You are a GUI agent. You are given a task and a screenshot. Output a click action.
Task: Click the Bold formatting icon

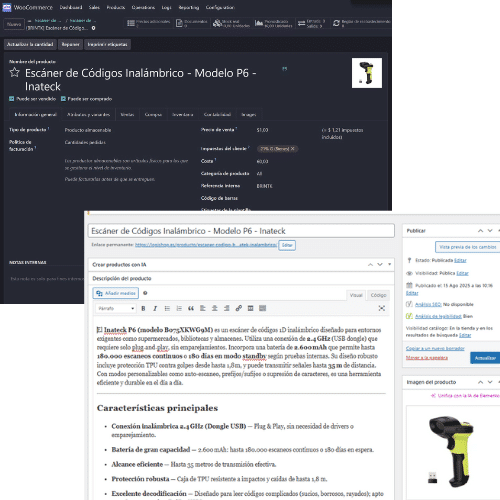click(x=143, y=308)
